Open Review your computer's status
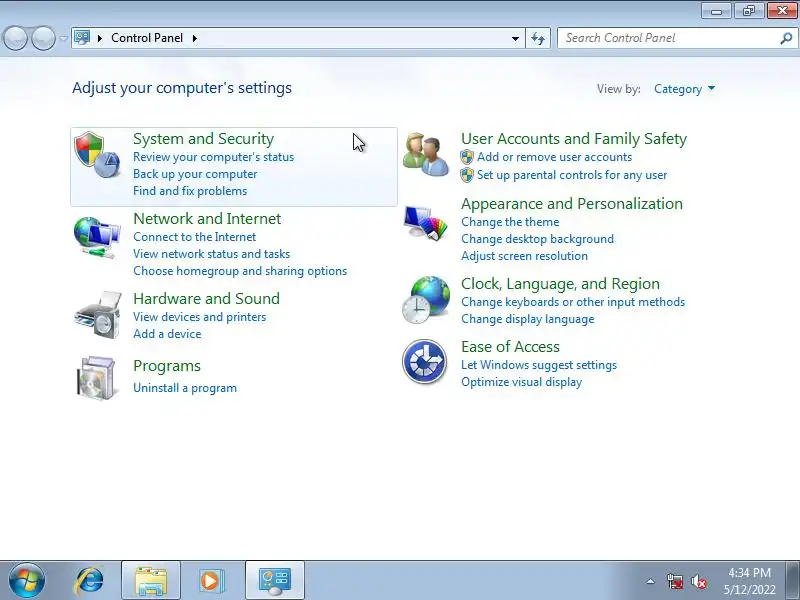The image size is (800, 600). [x=213, y=157]
